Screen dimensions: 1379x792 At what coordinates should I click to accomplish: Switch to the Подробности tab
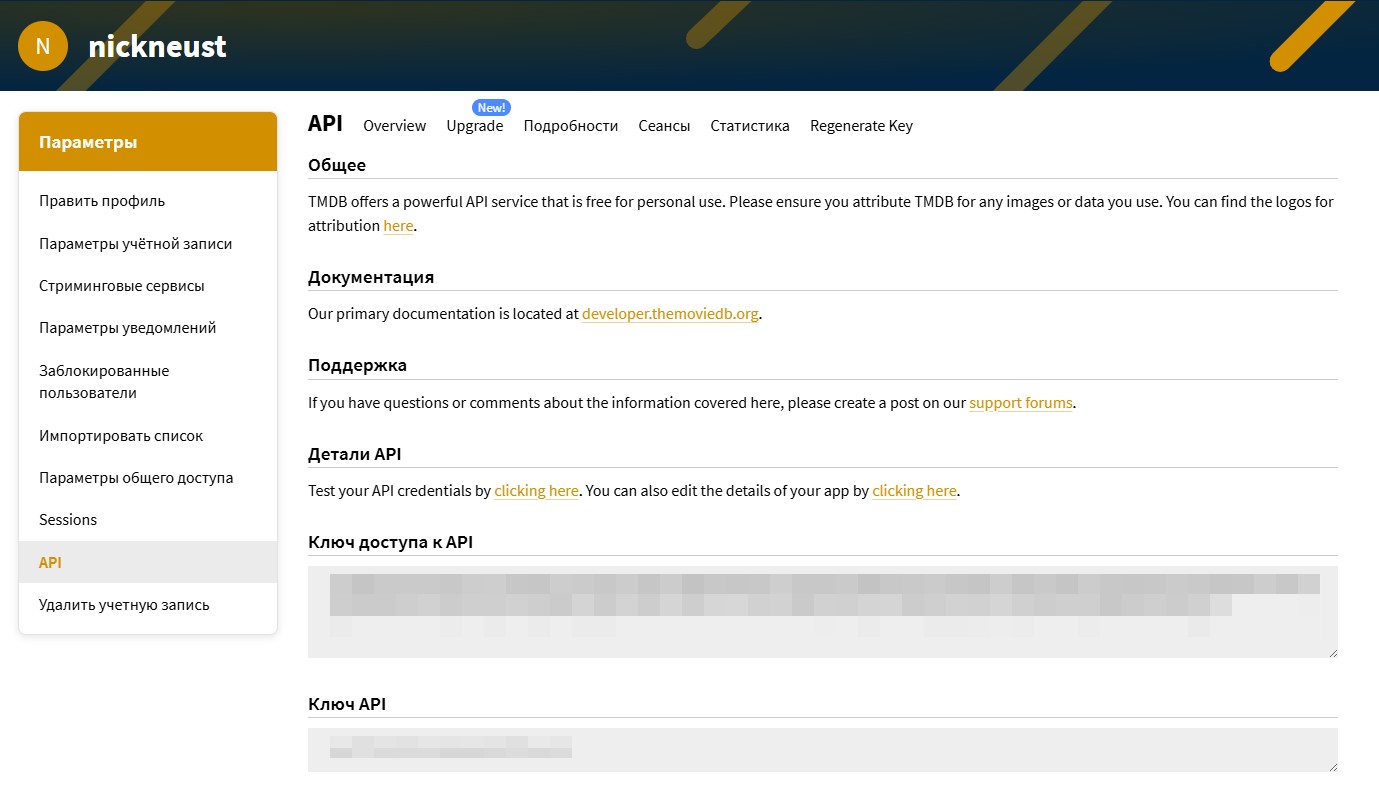pyautogui.click(x=571, y=126)
